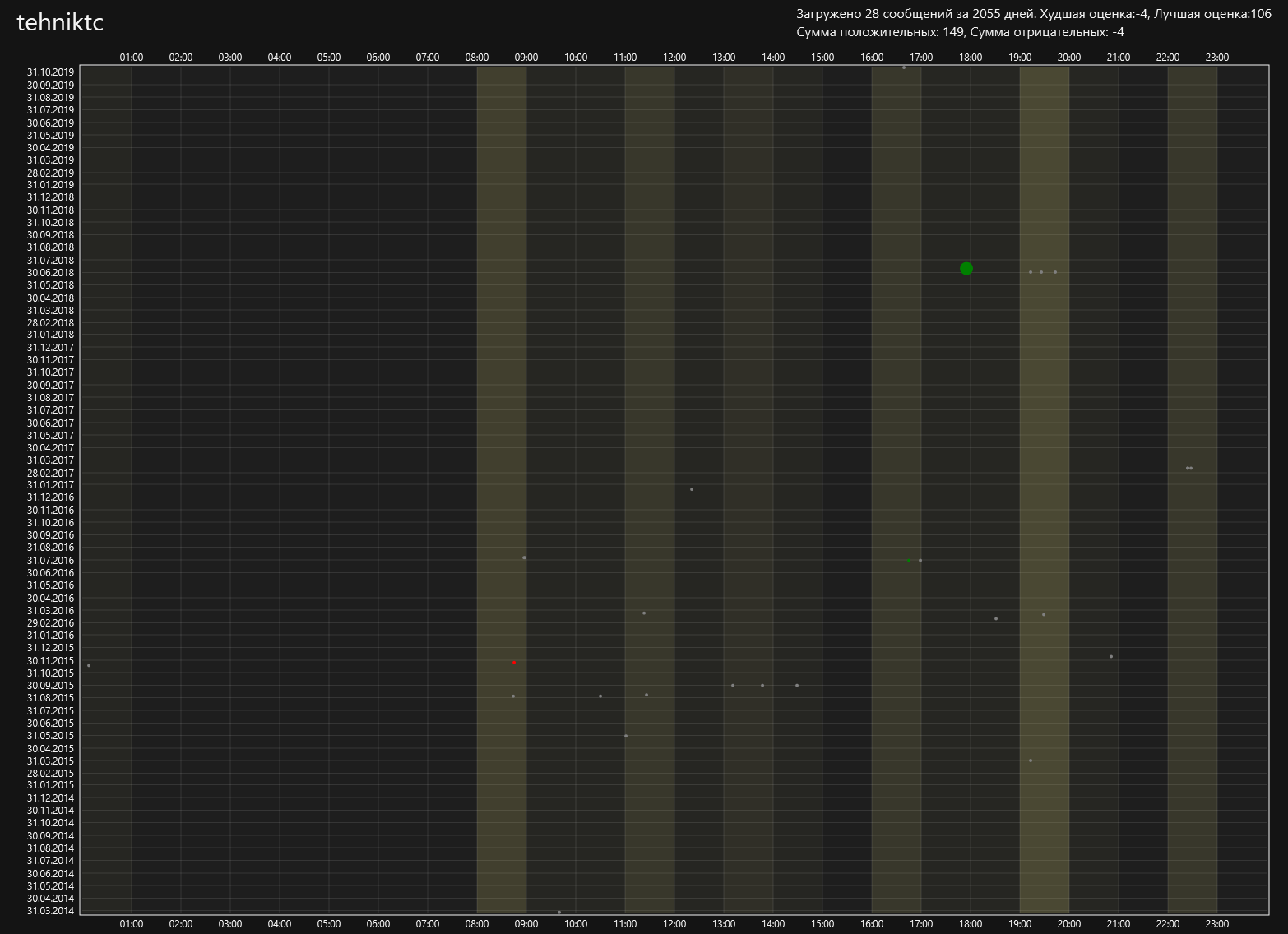Screen dimensions: 1288x934
Task: Click 08:00 label on top time axis
Action: 477,58
